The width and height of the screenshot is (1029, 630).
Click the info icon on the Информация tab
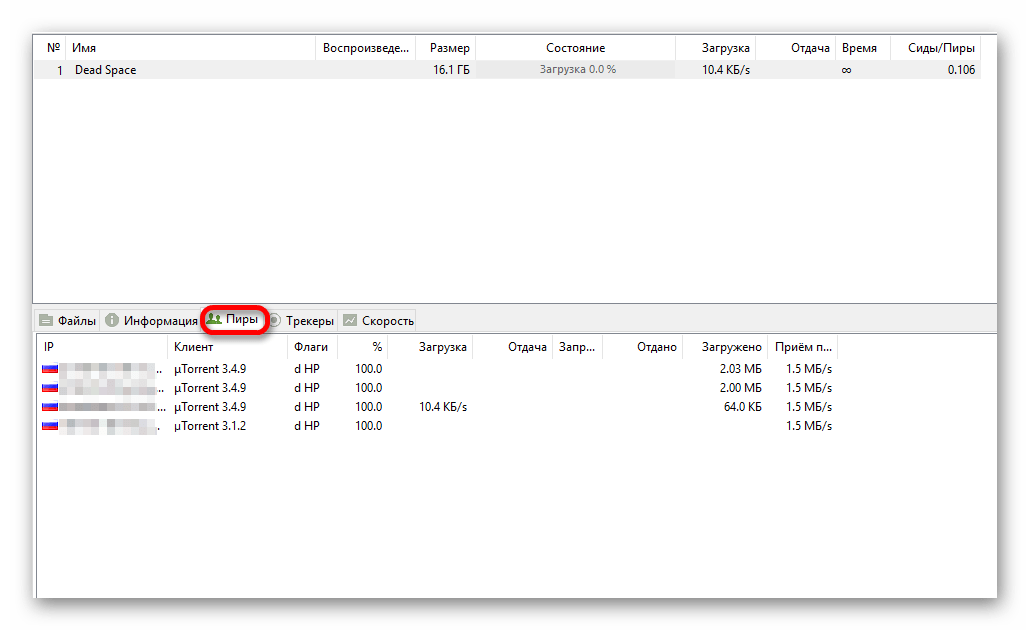(x=112, y=321)
